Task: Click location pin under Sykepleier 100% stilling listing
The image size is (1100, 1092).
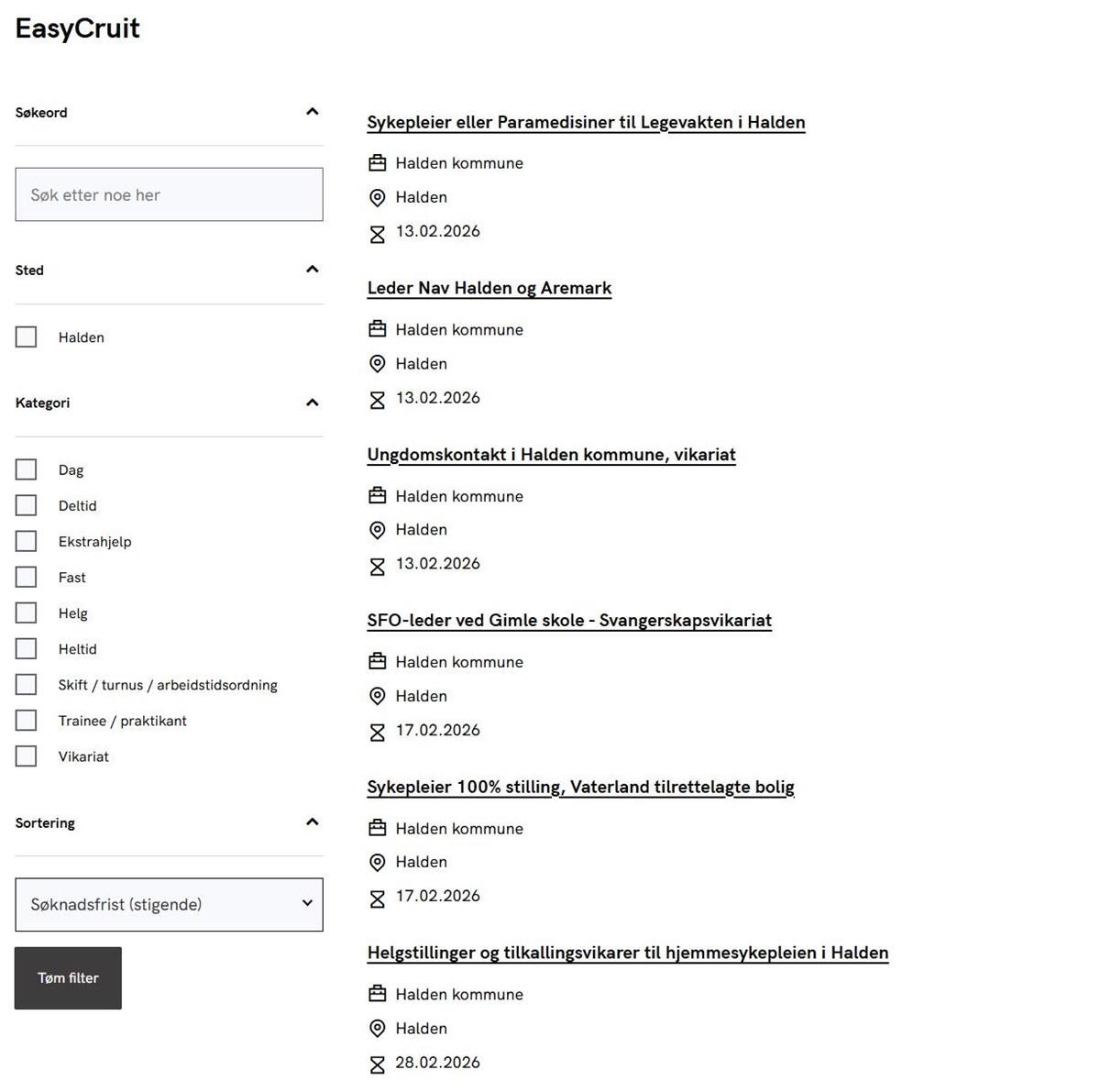Action: pos(377,863)
